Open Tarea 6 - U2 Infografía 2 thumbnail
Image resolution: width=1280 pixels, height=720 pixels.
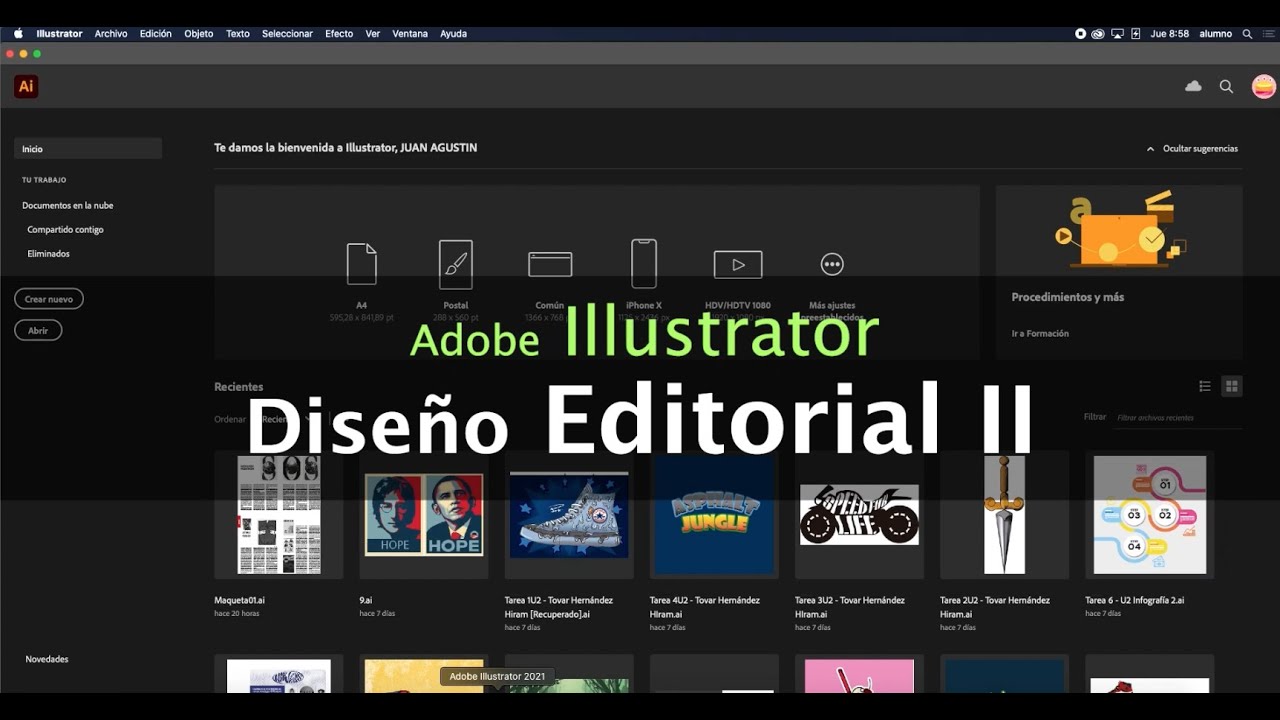click(x=1150, y=514)
